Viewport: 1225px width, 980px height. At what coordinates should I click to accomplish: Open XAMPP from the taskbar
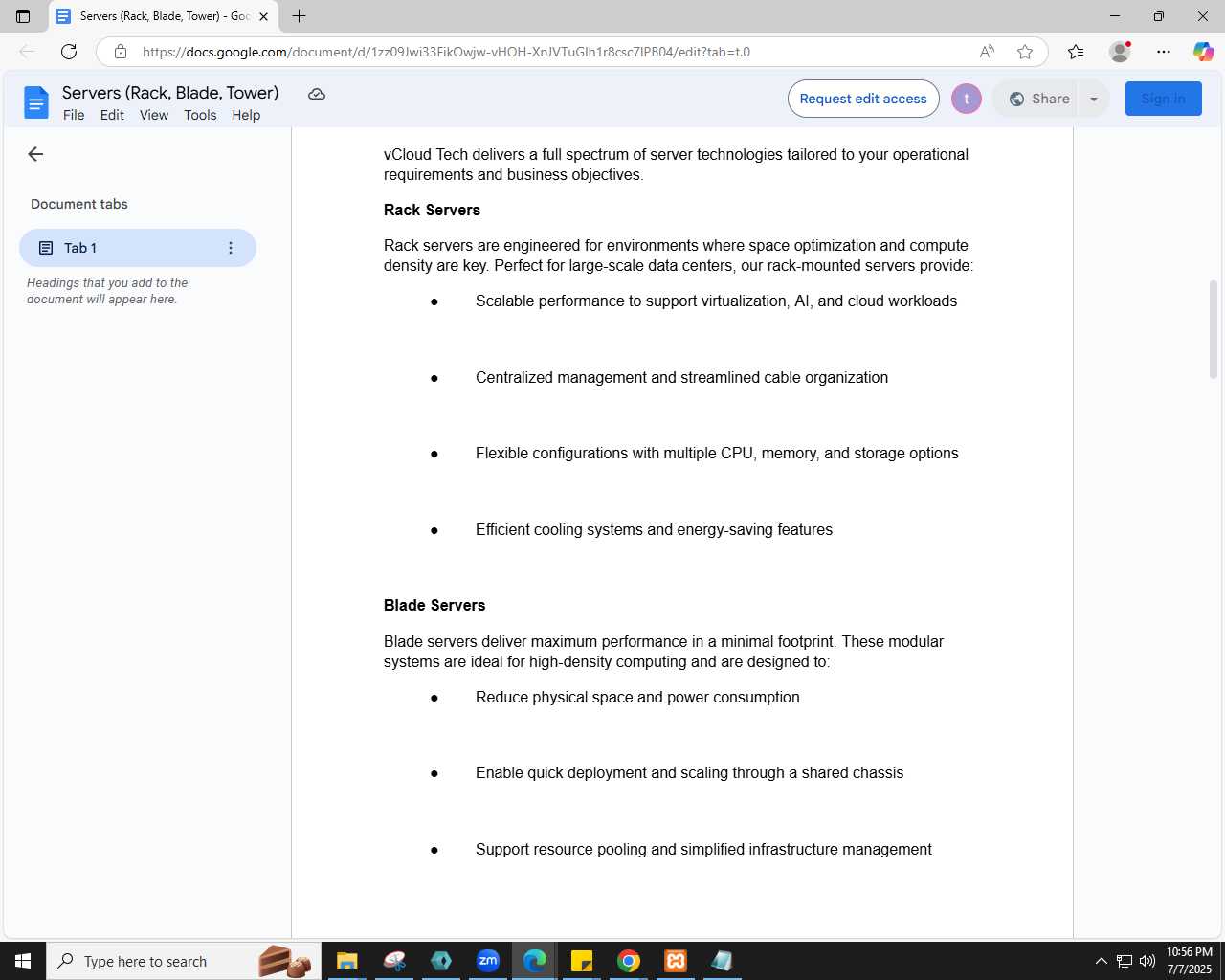(676, 961)
